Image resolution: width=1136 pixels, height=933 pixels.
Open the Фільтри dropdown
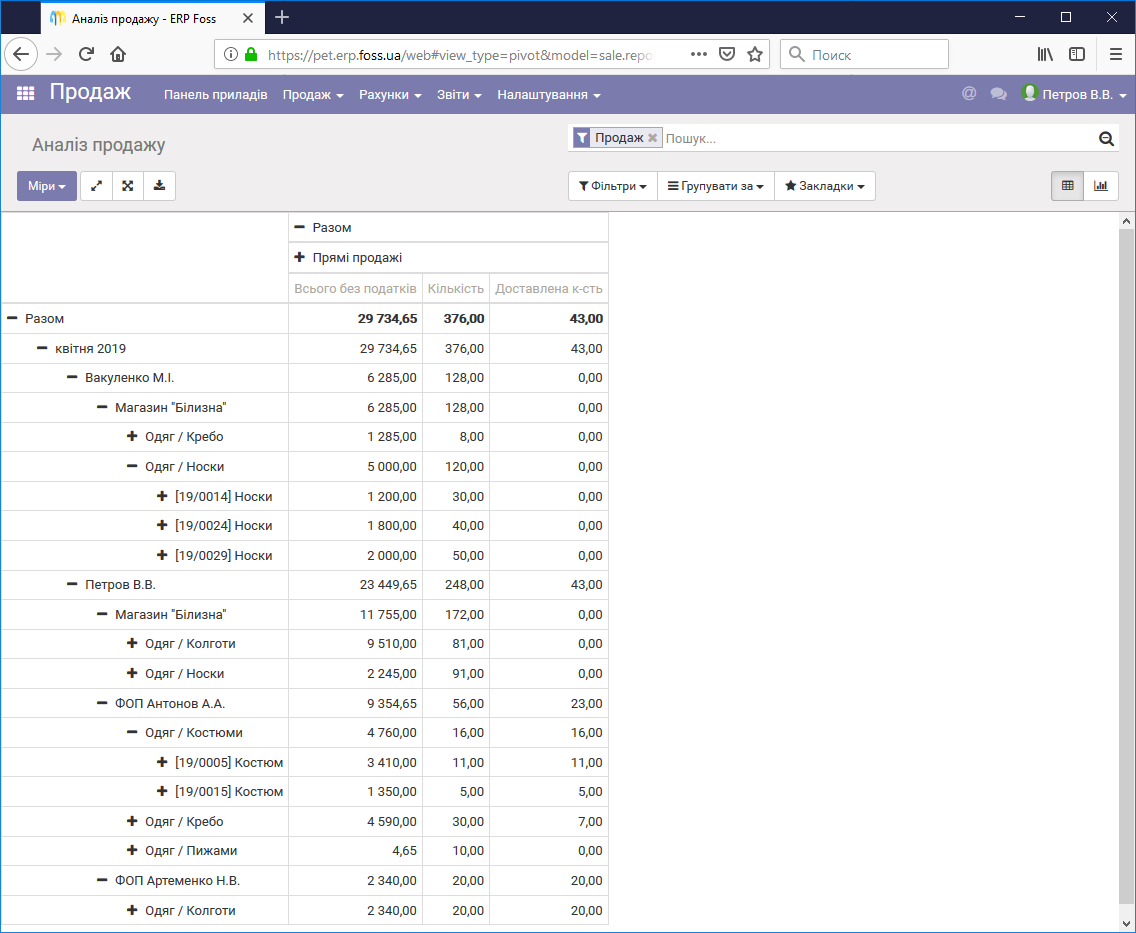(x=613, y=186)
